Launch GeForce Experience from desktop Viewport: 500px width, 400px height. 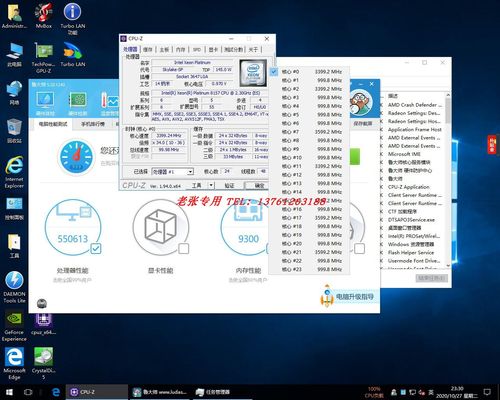pos(14,326)
